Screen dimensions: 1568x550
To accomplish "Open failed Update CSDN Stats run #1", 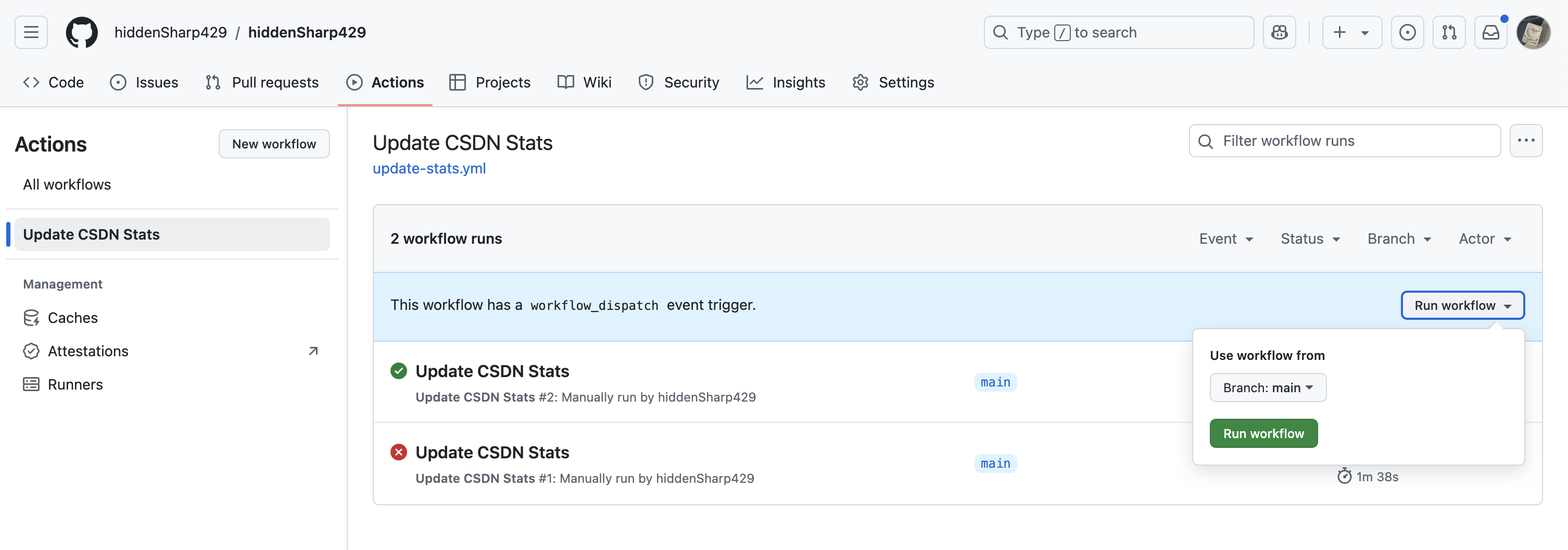I will coord(492,452).
